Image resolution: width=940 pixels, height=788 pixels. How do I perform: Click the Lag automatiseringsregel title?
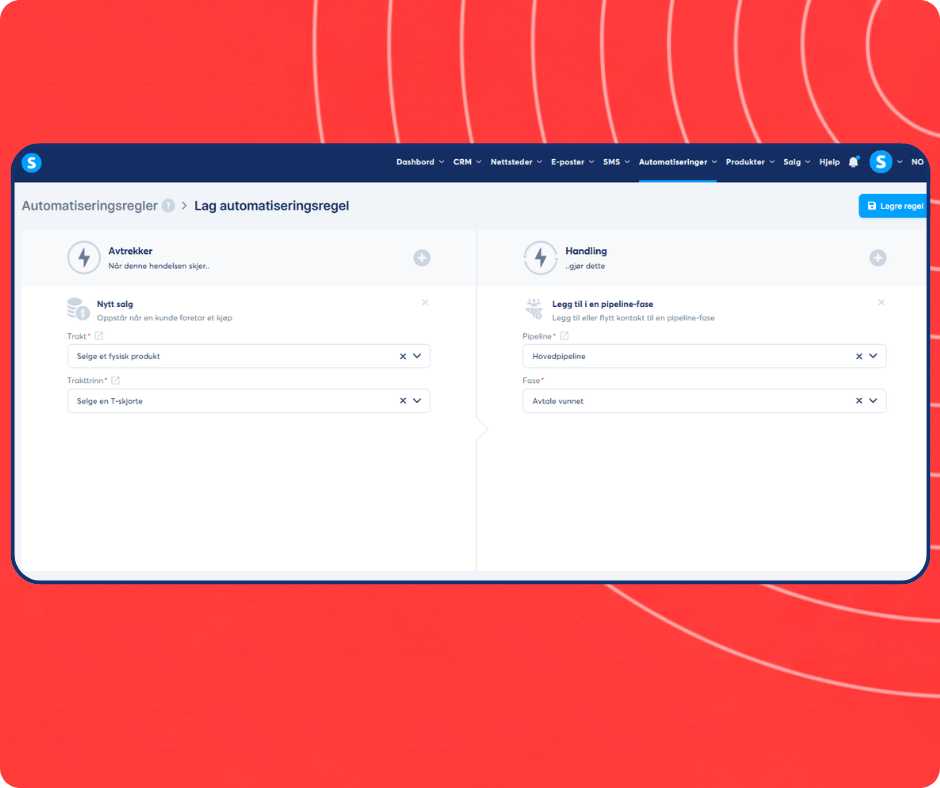point(272,206)
